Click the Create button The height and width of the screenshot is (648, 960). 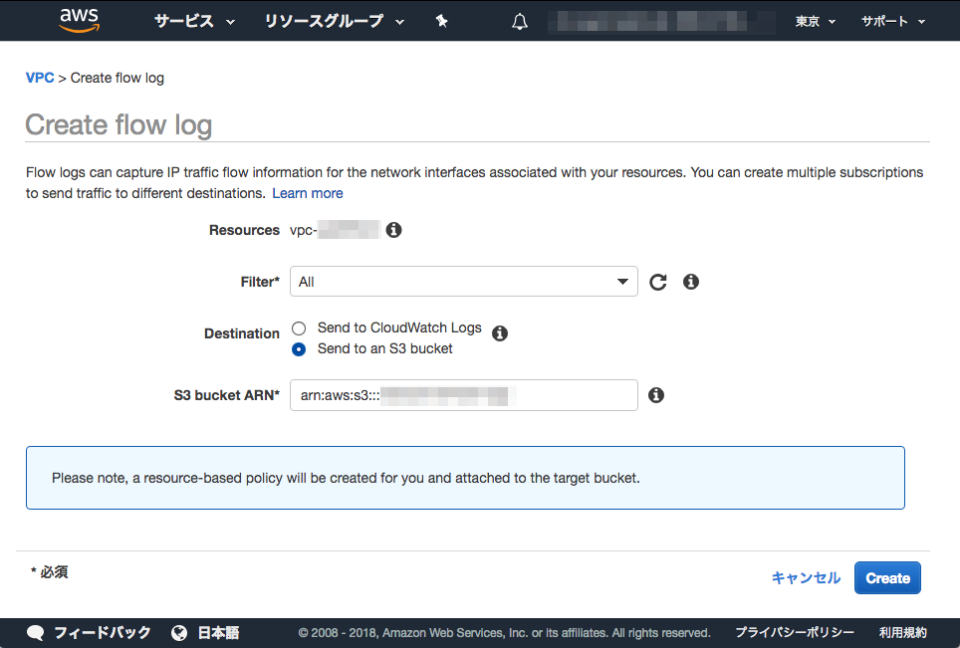[x=887, y=577]
